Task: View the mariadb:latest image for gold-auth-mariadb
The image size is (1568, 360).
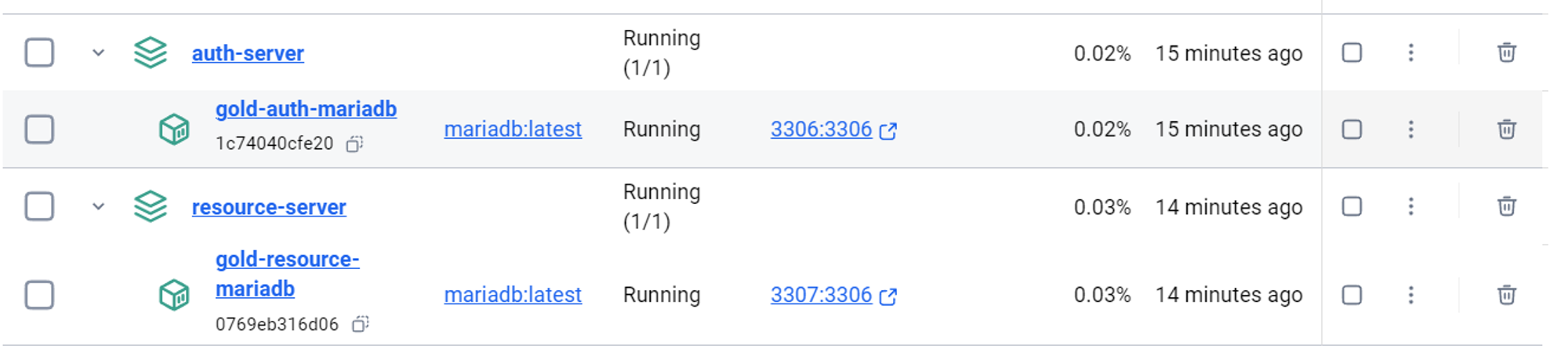Action: pyautogui.click(x=513, y=129)
